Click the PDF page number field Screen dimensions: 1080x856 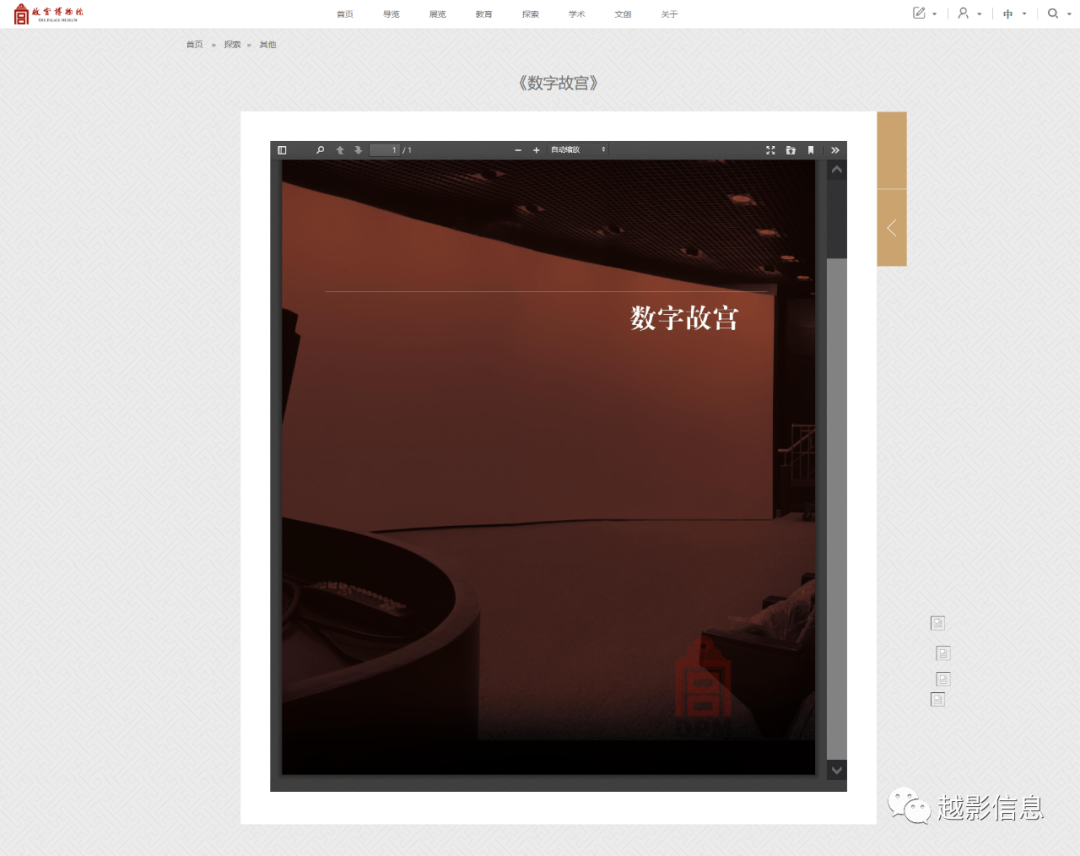[x=385, y=150]
